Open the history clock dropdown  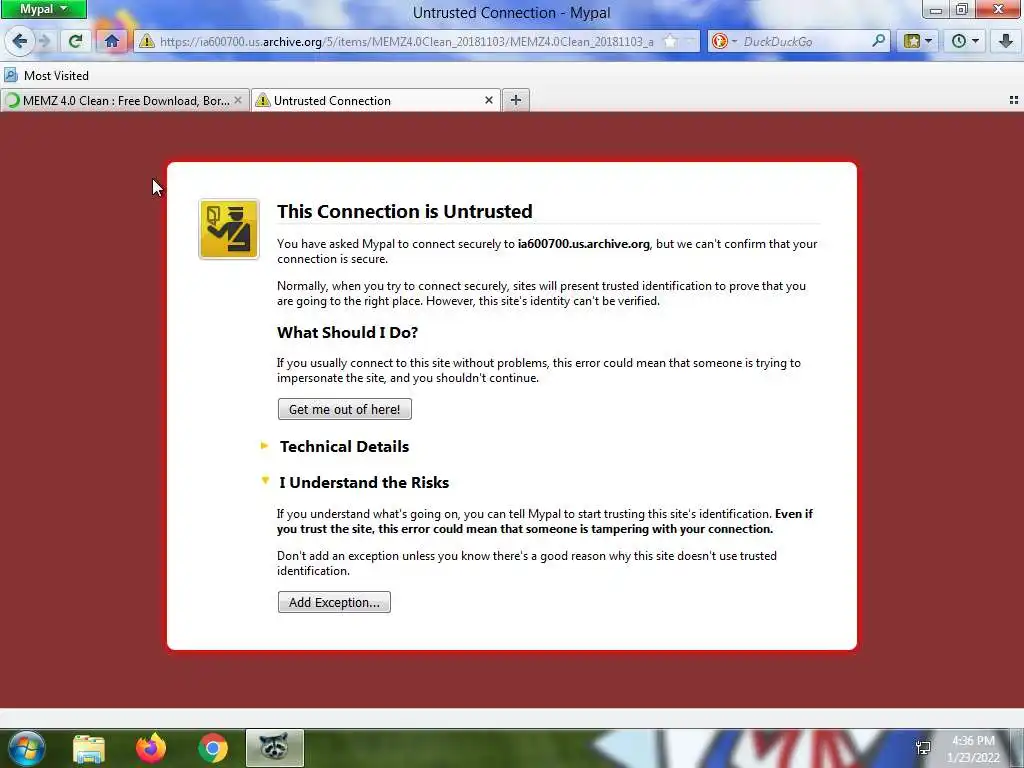[965, 42]
